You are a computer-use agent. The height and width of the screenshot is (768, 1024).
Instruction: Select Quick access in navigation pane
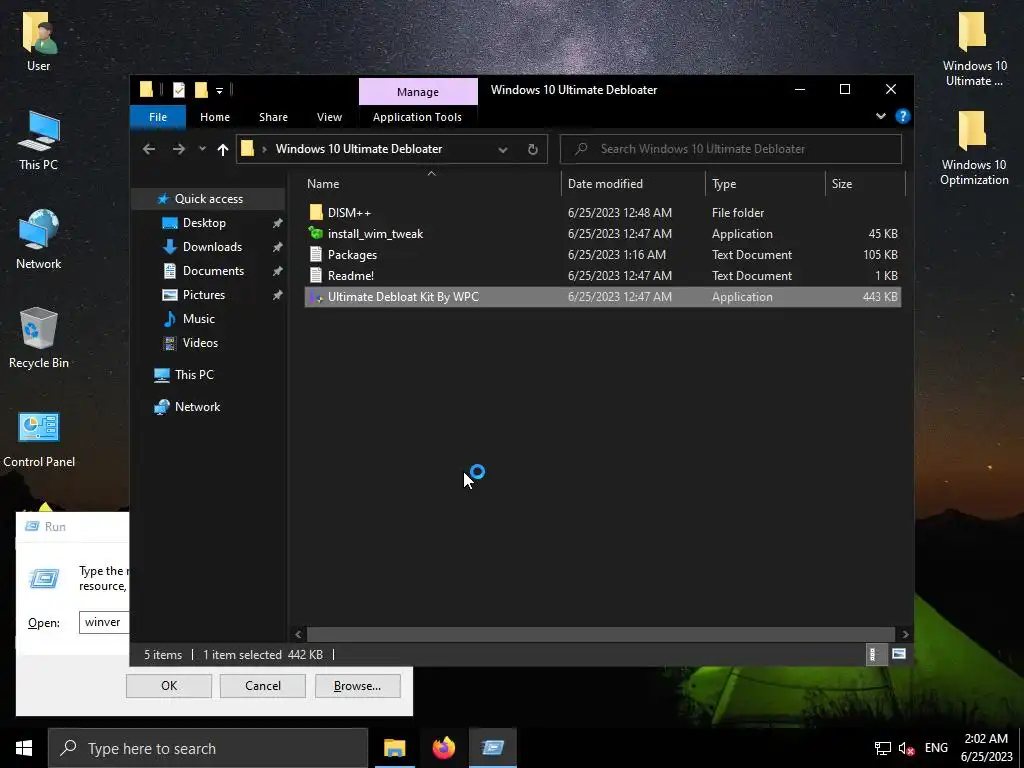click(x=208, y=199)
